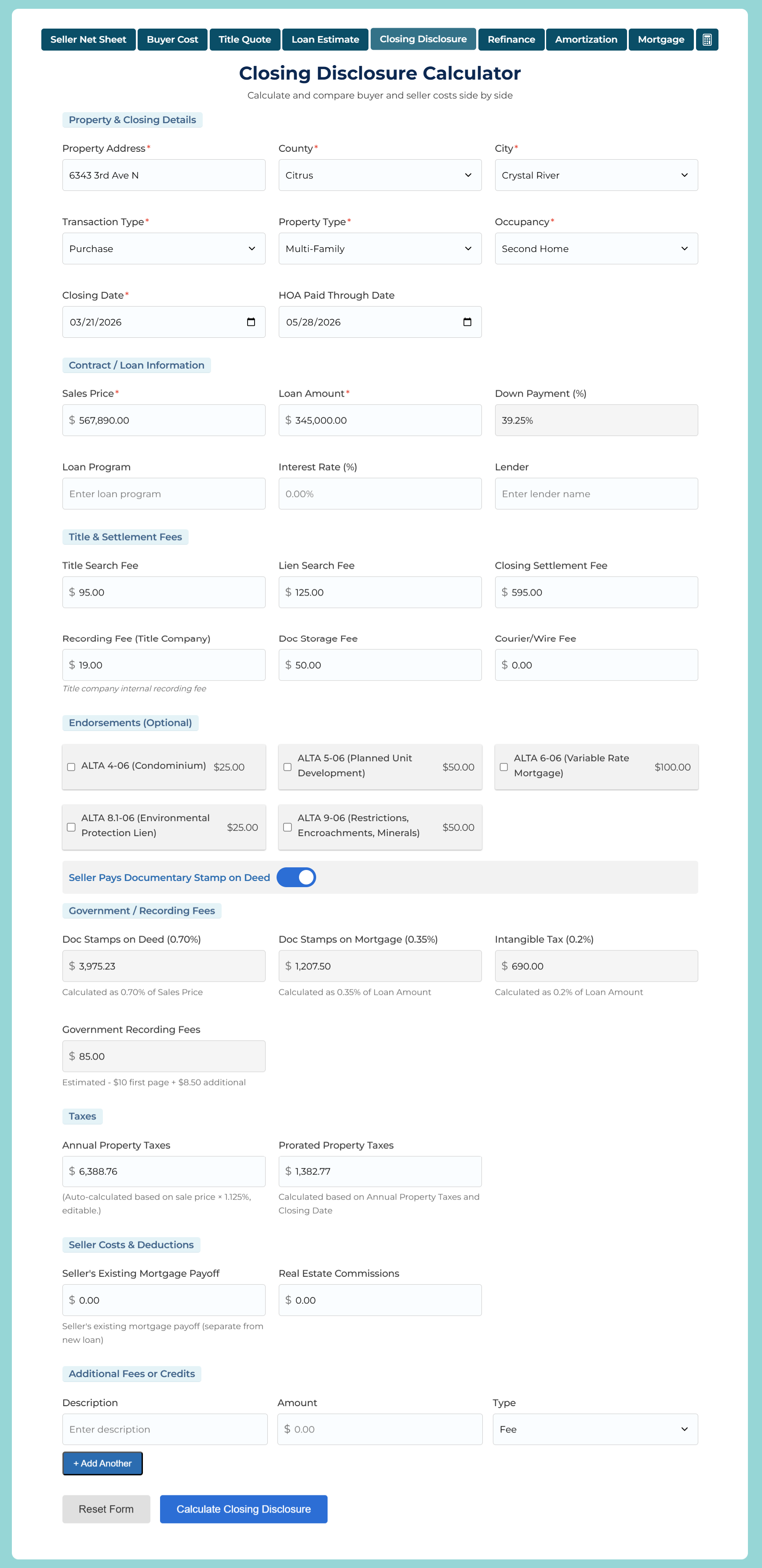
Task: Open the City dropdown showing Crystal River
Action: pos(596,175)
